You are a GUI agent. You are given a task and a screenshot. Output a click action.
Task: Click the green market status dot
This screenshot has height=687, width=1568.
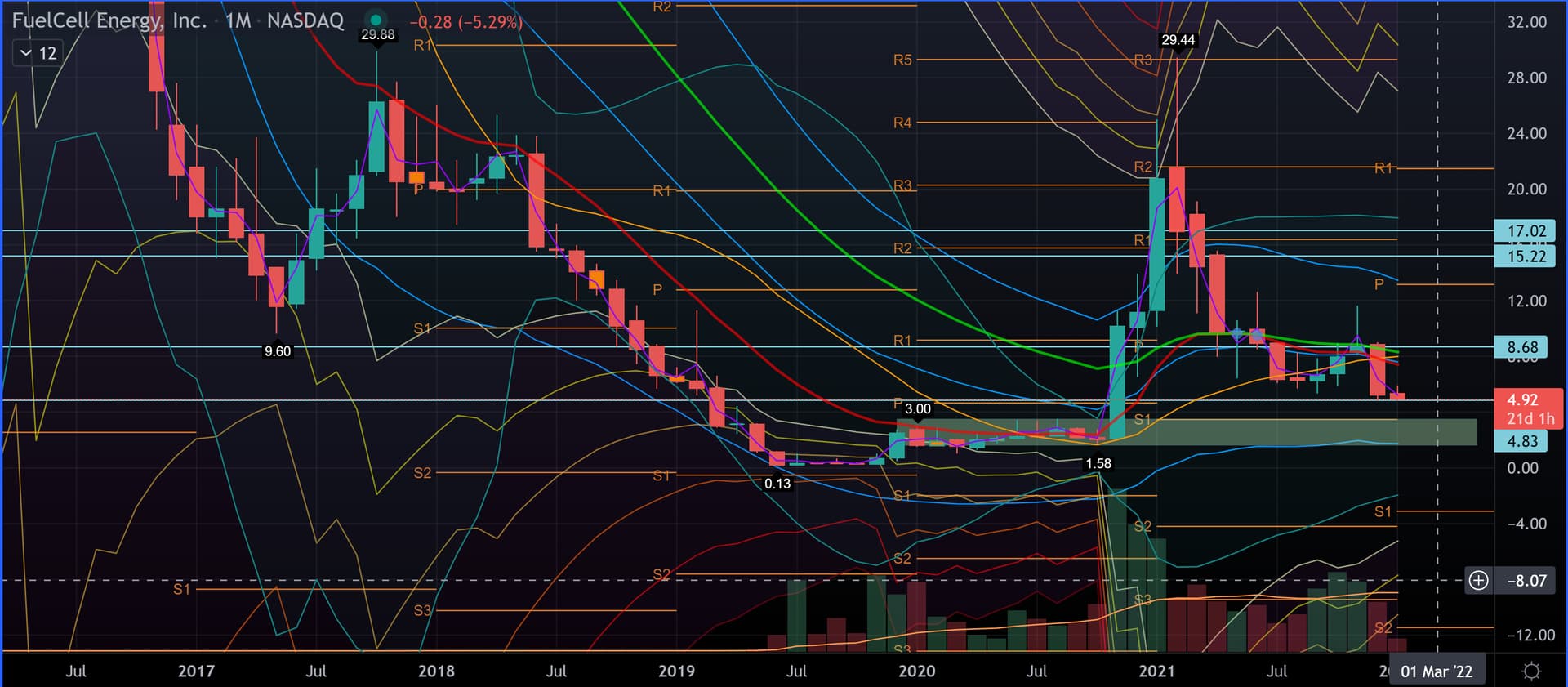(375, 20)
